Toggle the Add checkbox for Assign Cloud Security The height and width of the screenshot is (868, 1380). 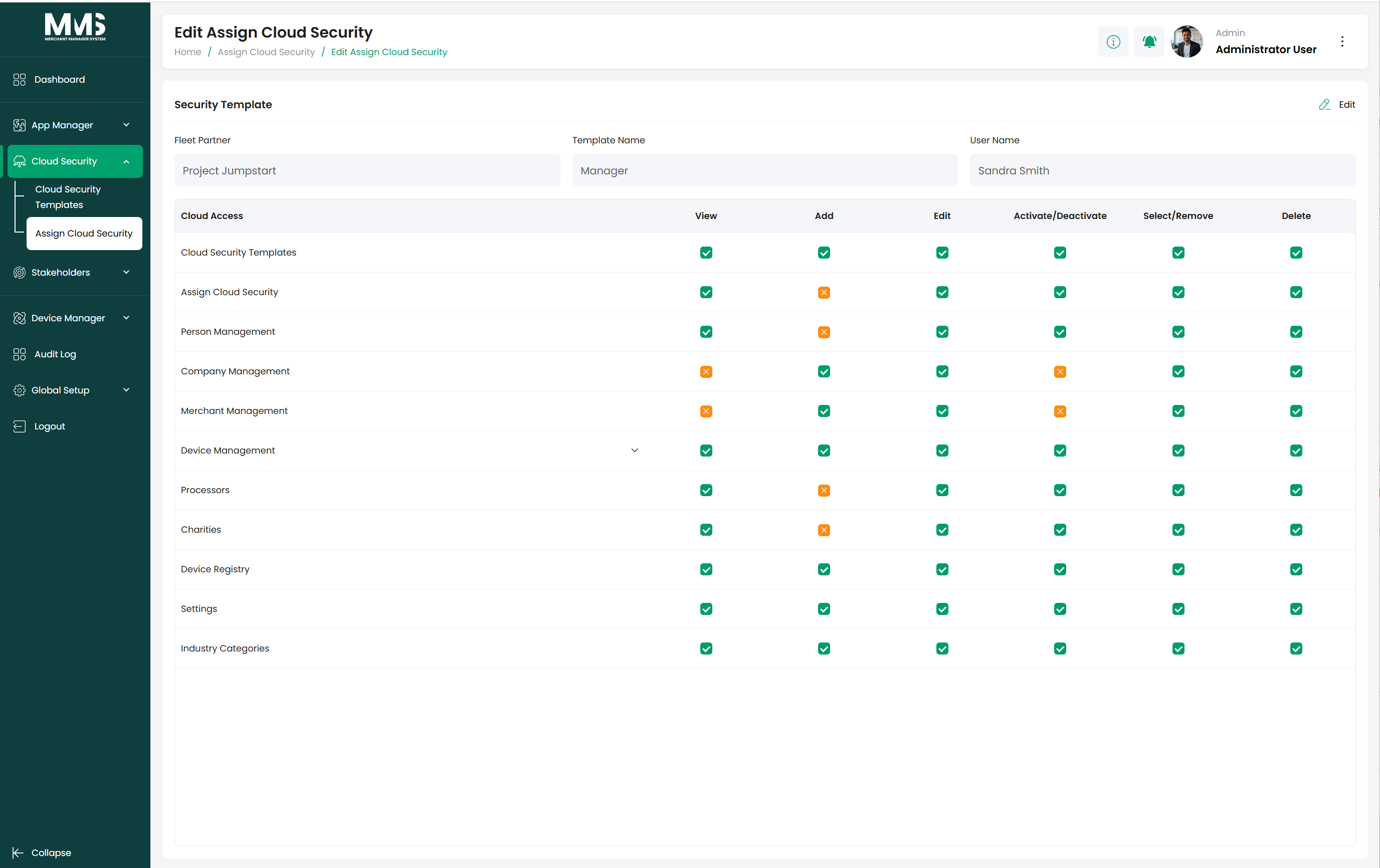click(x=824, y=292)
